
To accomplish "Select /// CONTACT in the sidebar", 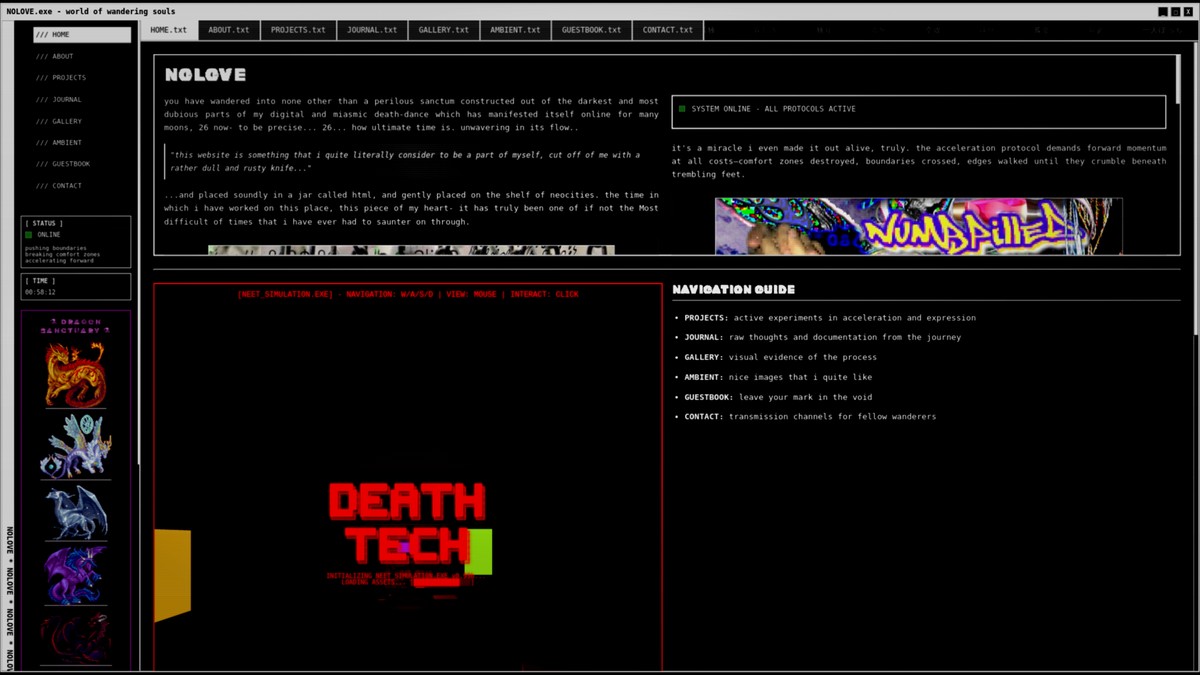I will tap(82, 186).
